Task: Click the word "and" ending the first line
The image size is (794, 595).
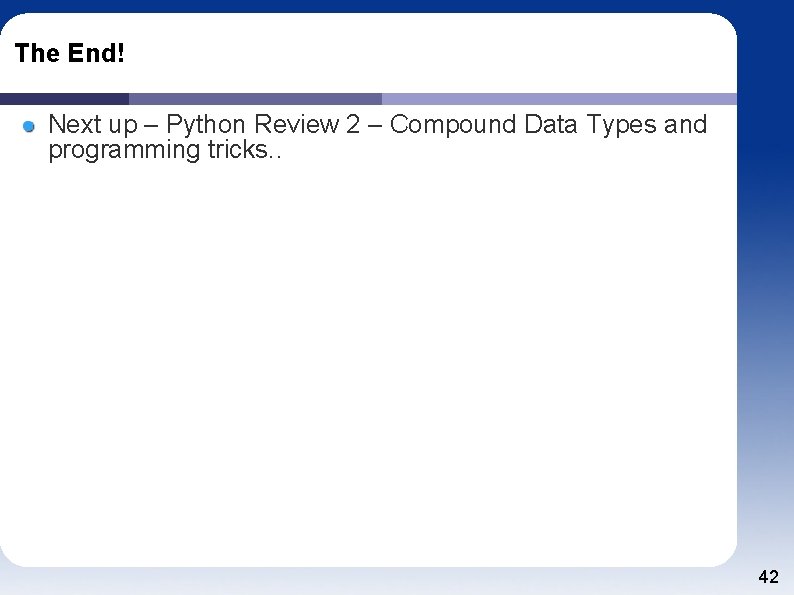Action: tap(685, 125)
